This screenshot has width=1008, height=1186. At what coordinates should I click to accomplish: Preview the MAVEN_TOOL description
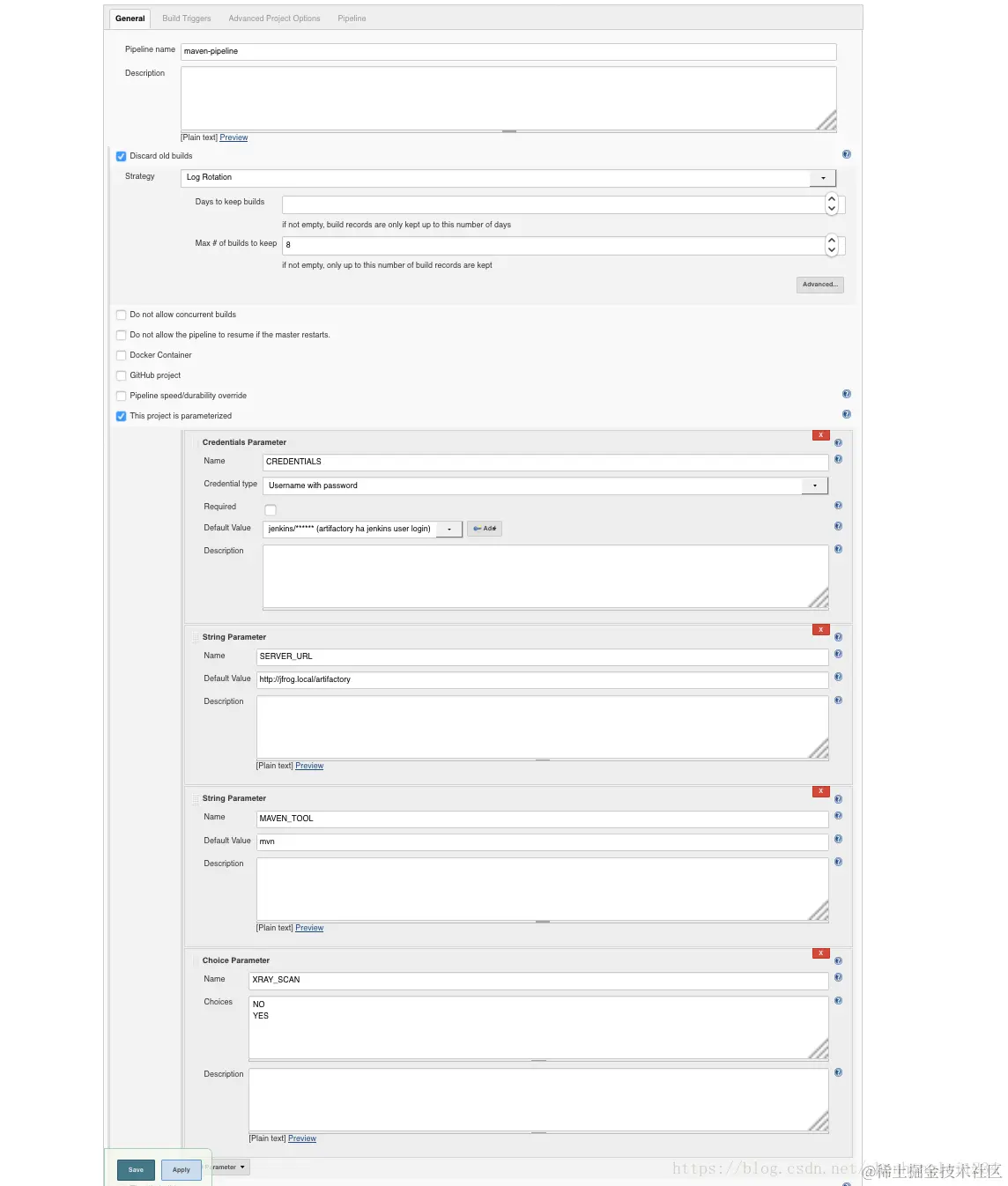point(309,928)
